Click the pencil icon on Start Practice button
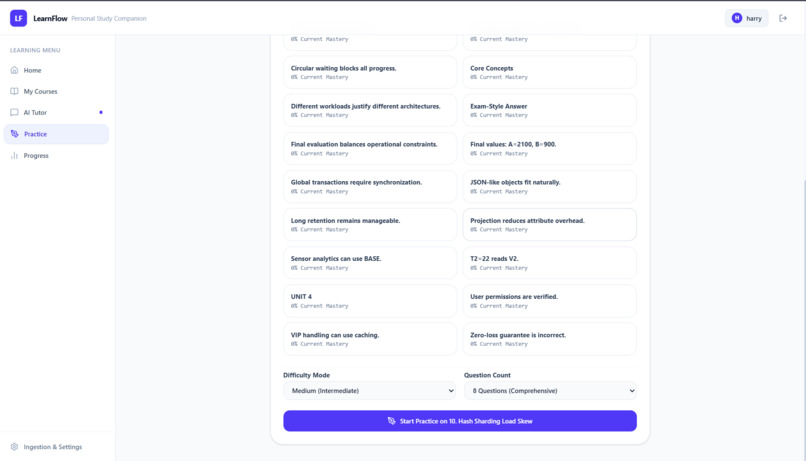Screen dimensions: 806x461 point(392,421)
